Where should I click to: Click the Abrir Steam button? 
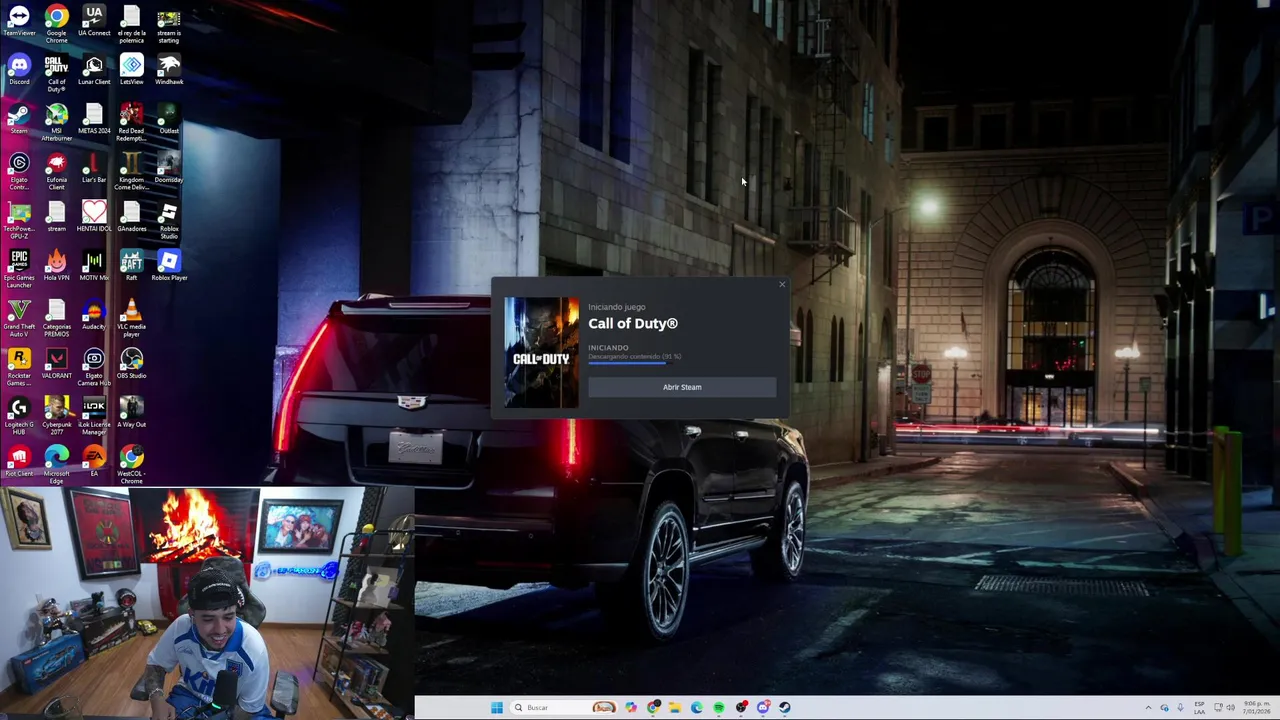click(x=682, y=387)
